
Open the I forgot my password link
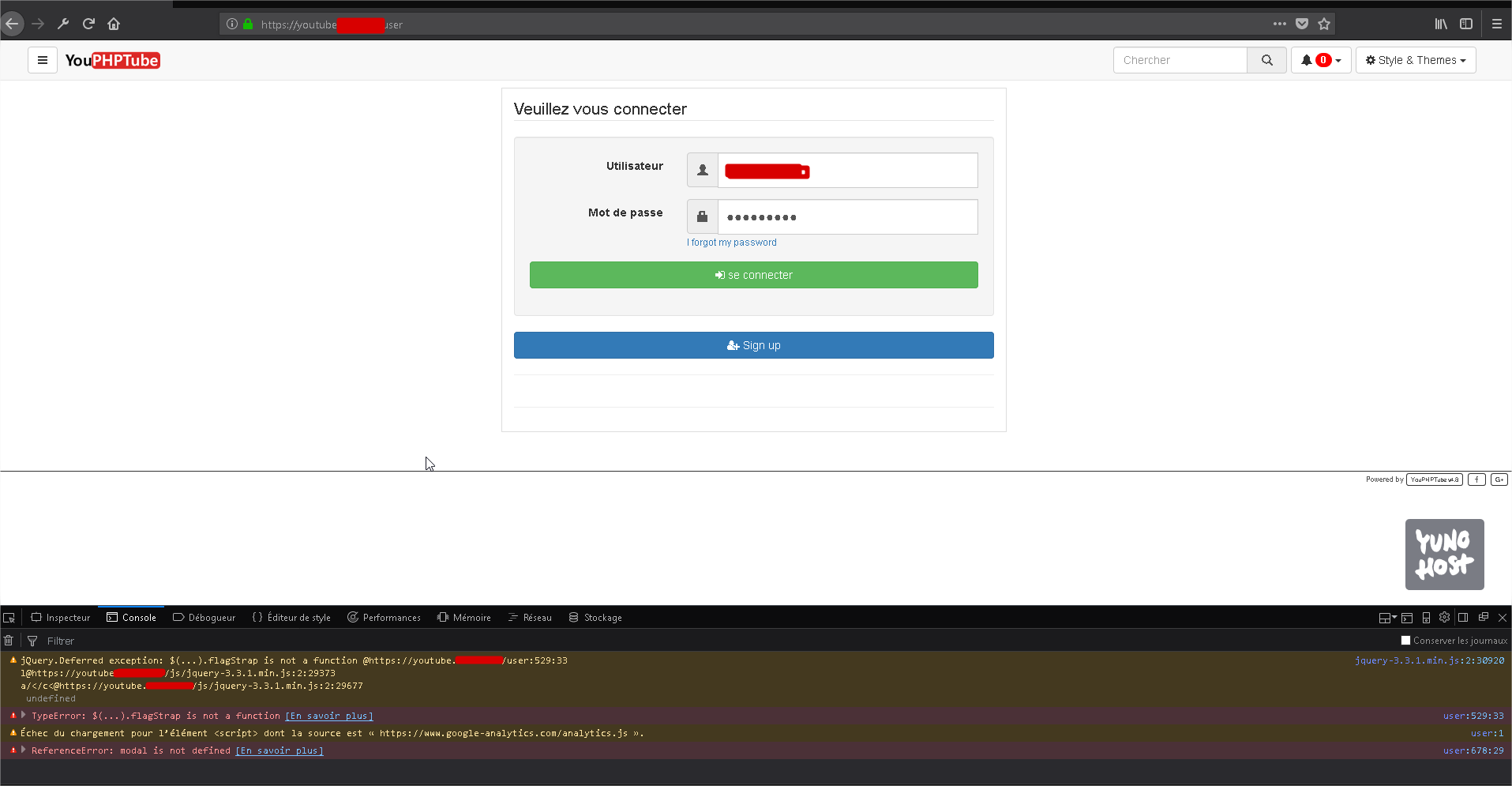(x=731, y=242)
